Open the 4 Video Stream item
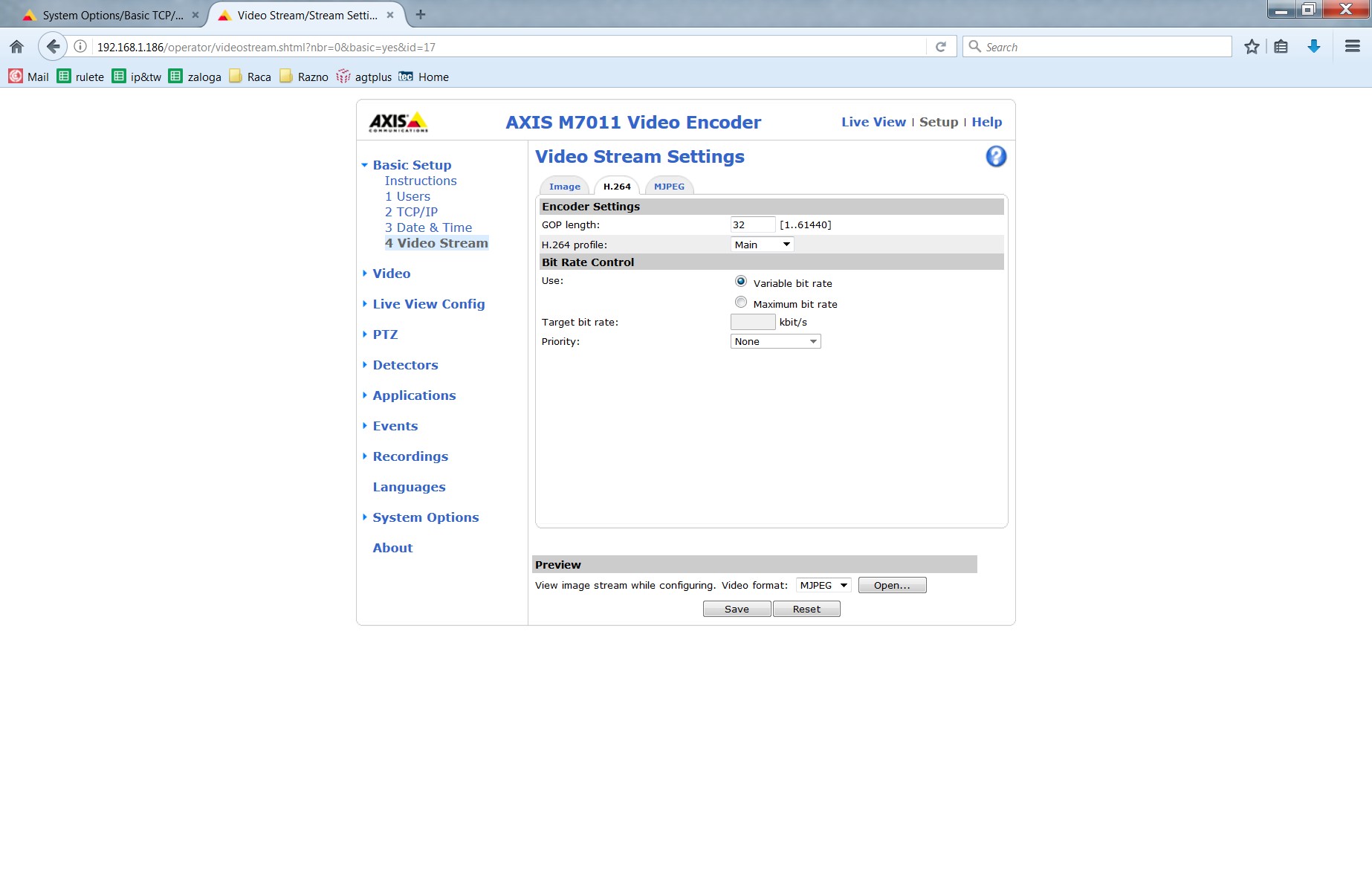The height and width of the screenshot is (892, 1372). click(x=436, y=243)
